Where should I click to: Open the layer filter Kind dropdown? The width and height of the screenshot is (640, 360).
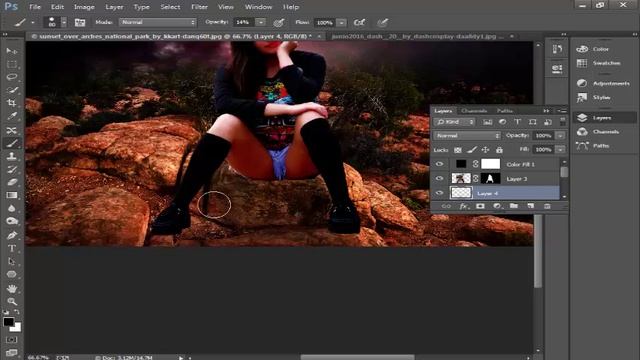point(455,122)
